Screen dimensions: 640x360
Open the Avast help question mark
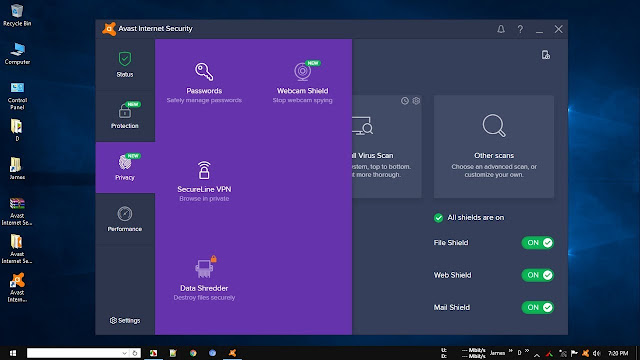[520, 29]
